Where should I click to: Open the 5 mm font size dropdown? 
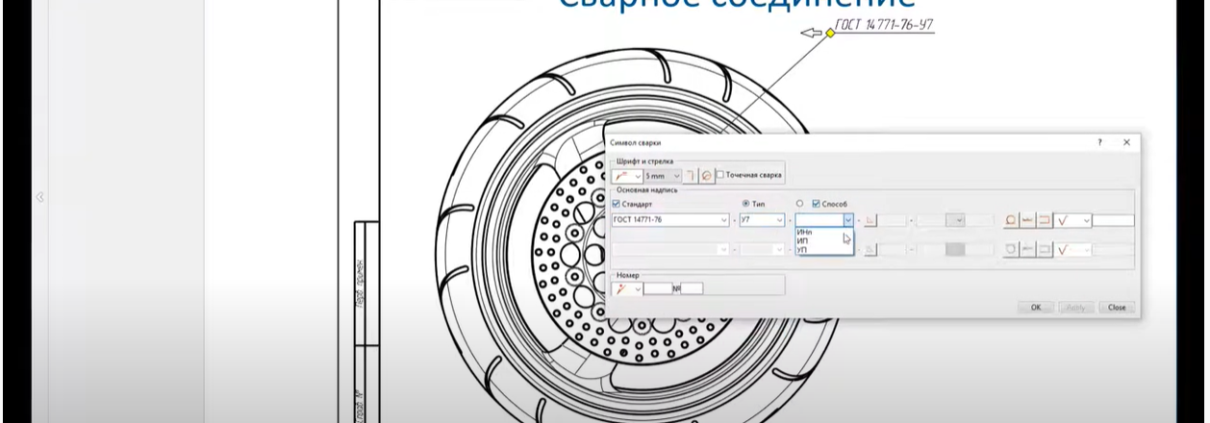point(675,176)
